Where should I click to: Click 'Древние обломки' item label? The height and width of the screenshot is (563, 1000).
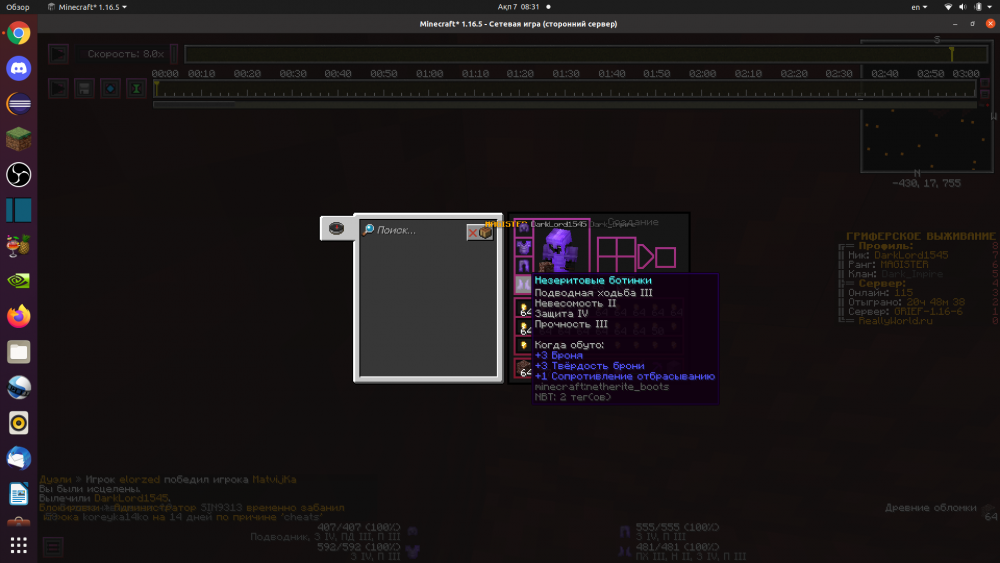[x=930, y=508]
